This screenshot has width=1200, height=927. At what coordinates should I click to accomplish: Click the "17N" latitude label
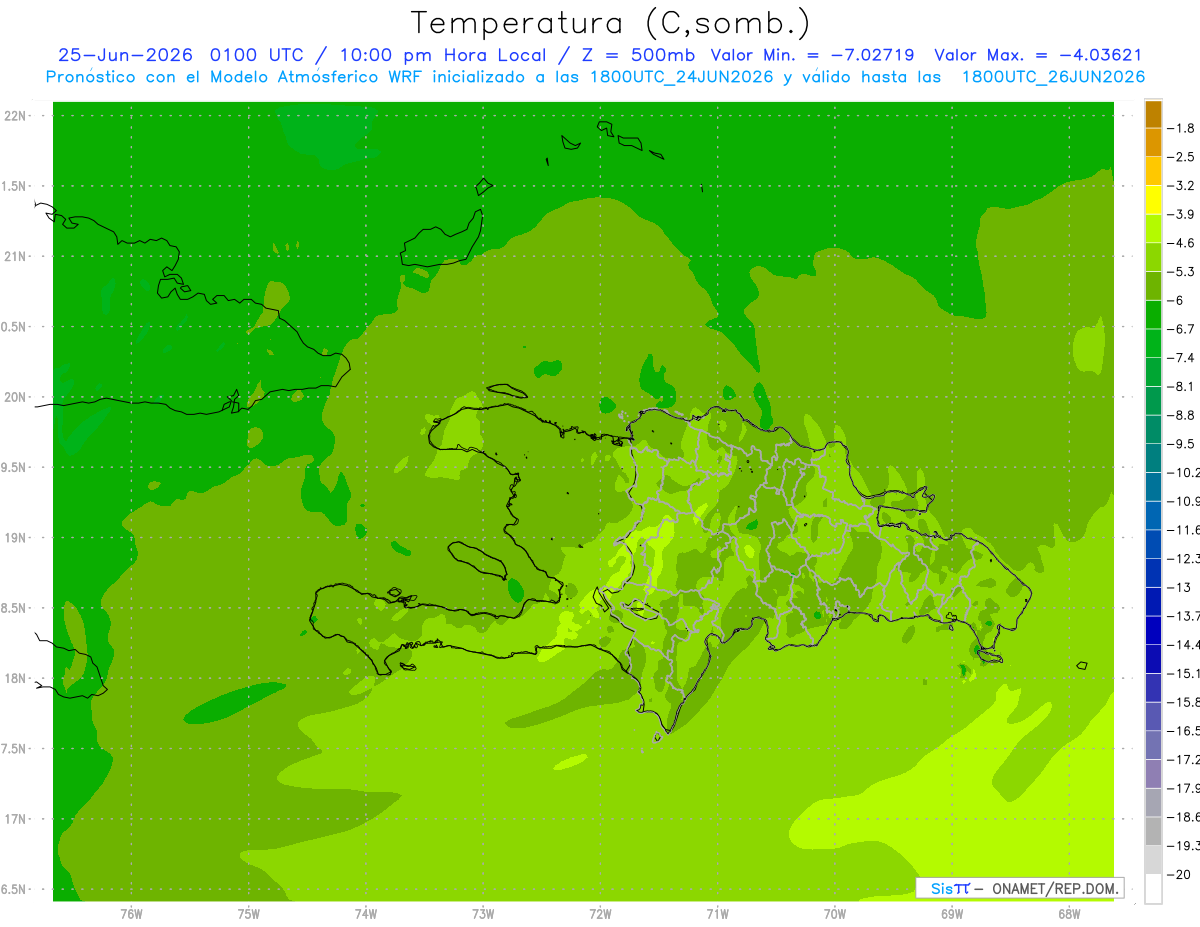point(16,819)
